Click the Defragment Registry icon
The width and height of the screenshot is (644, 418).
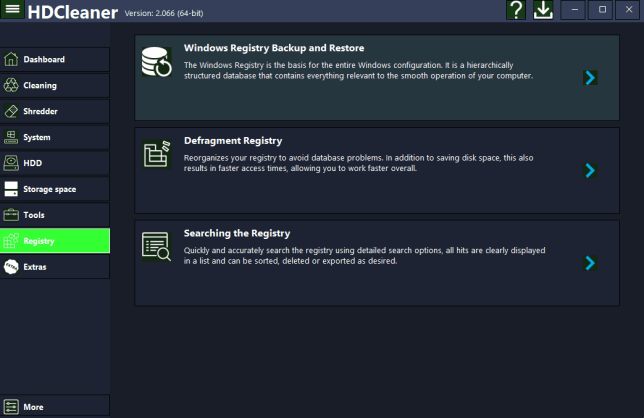(158, 153)
